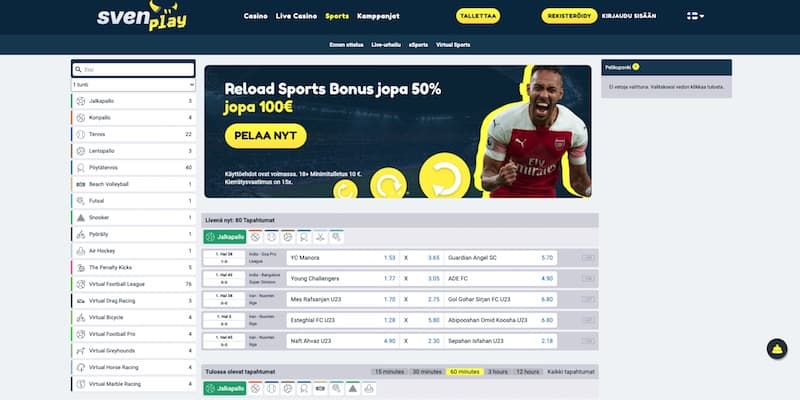
Task: Open the chat support bubble icon
Action: click(x=777, y=349)
